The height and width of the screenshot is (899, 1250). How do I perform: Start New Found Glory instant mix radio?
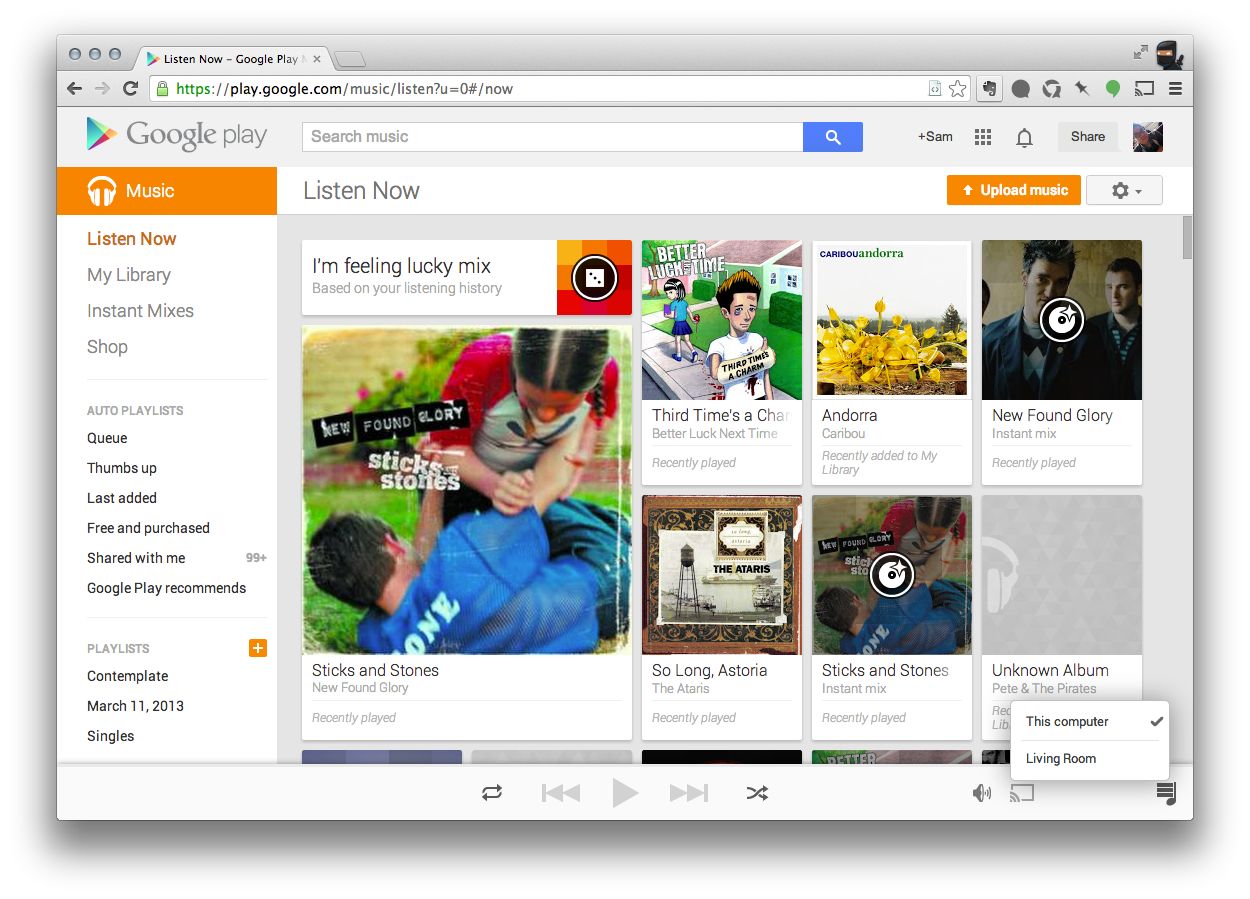point(1061,320)
